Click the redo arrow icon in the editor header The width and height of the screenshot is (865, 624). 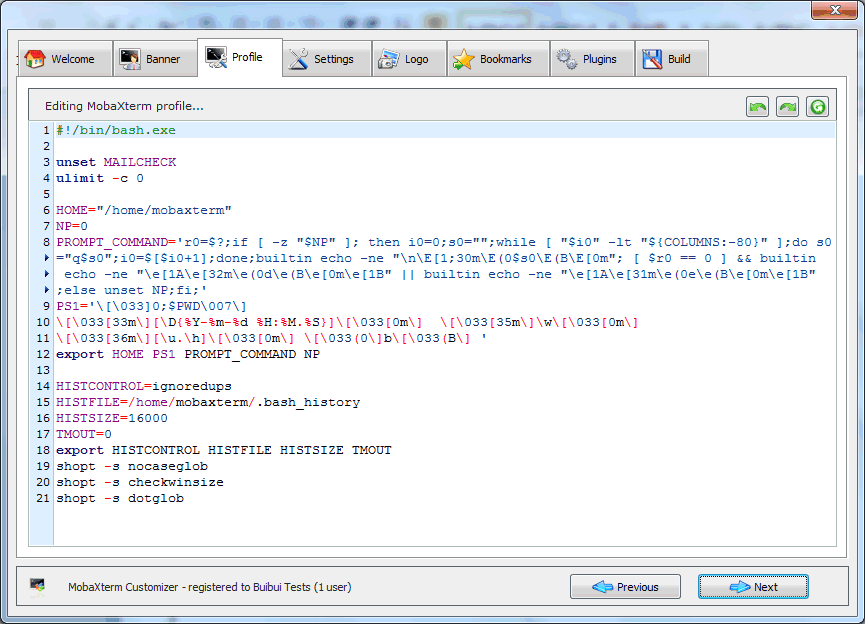pos(787,106)
